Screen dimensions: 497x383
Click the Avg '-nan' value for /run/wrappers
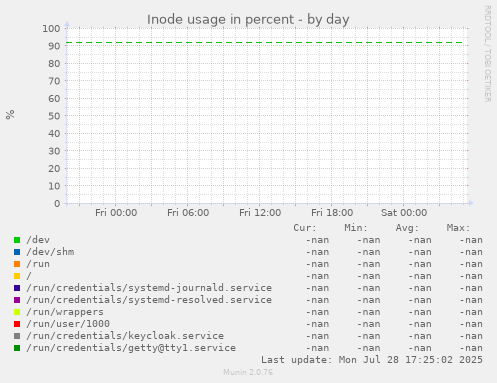(420, 312)
